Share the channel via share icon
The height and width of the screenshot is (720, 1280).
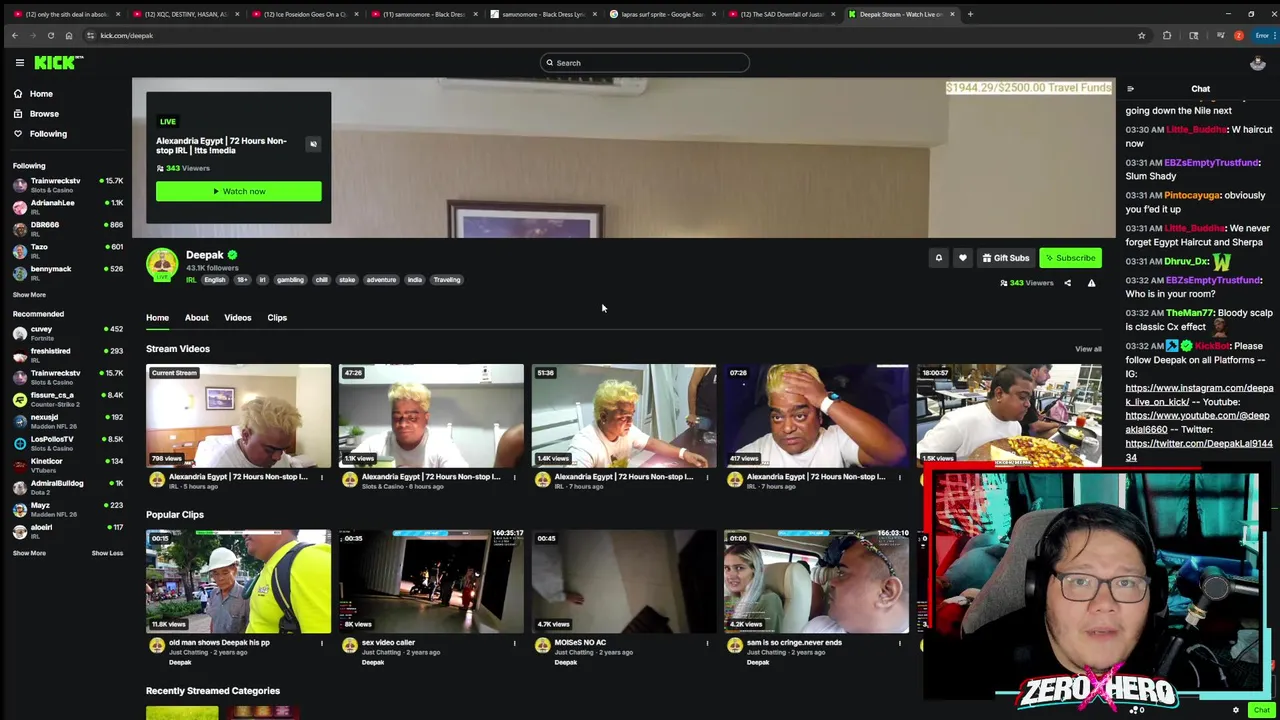coord(1067,283)
